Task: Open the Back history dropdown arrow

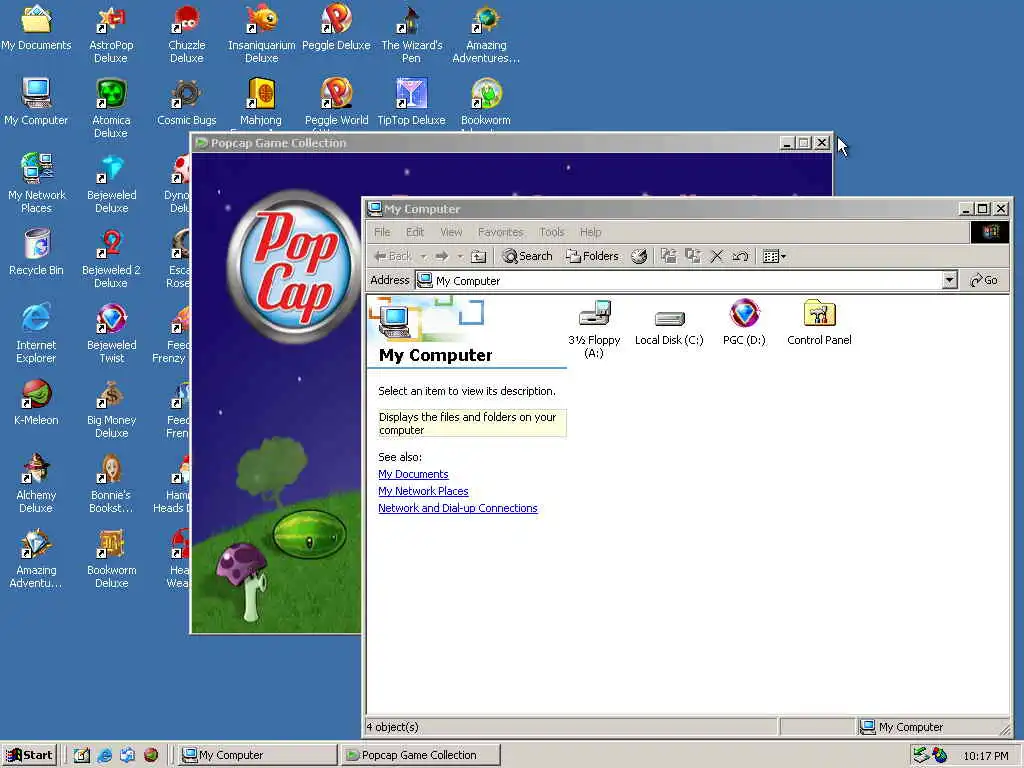Action: pos(423,257)
